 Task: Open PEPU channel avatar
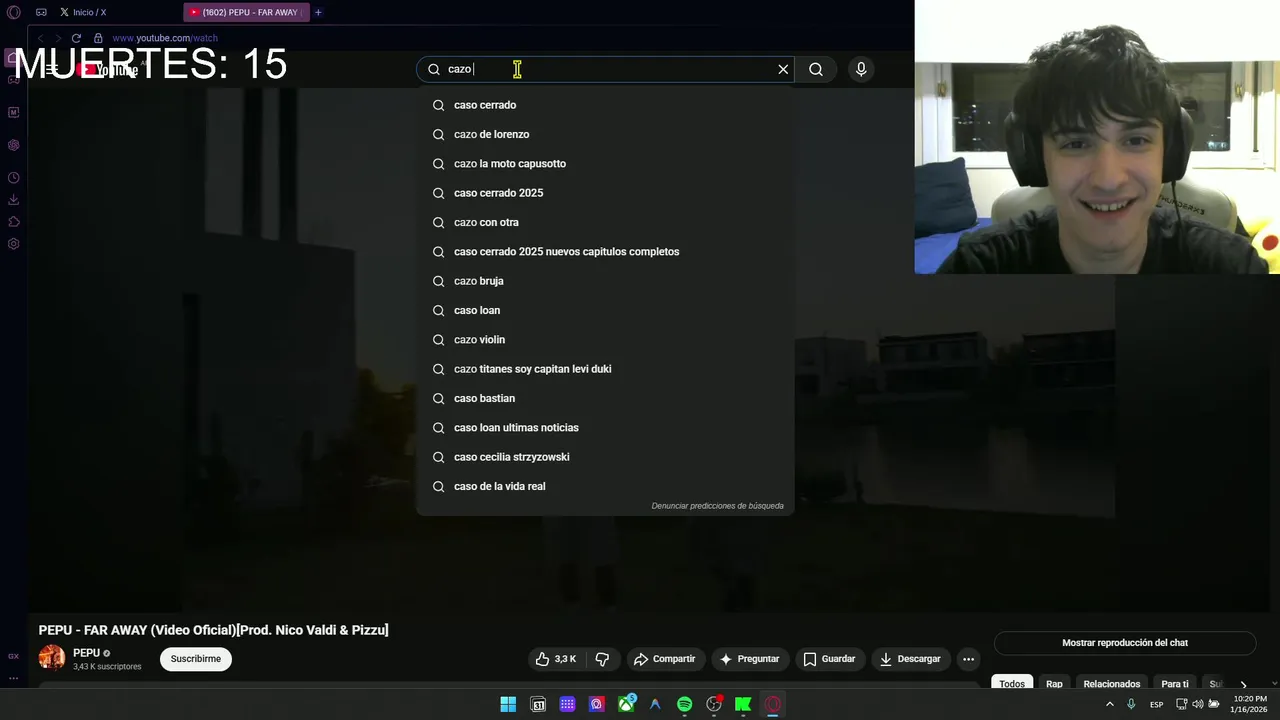pyautogui.click(x=52, y=658)
